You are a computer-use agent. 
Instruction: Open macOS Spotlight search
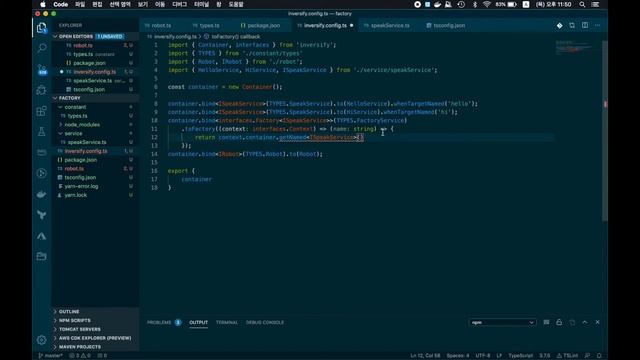582,4
